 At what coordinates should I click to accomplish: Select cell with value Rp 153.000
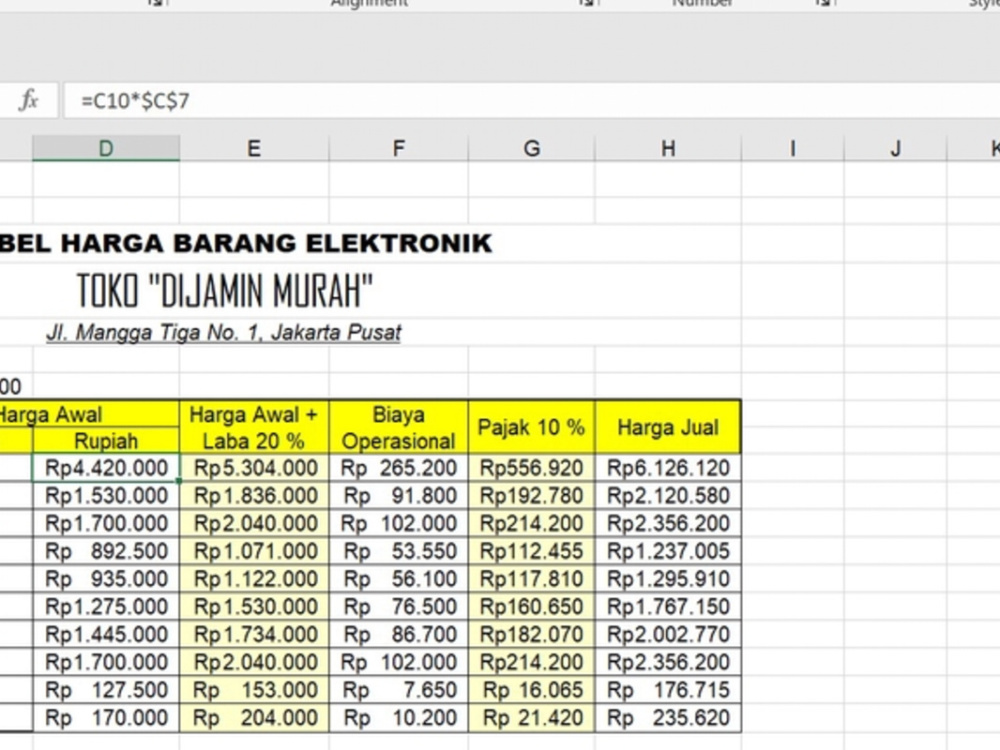tap(254, 690)
